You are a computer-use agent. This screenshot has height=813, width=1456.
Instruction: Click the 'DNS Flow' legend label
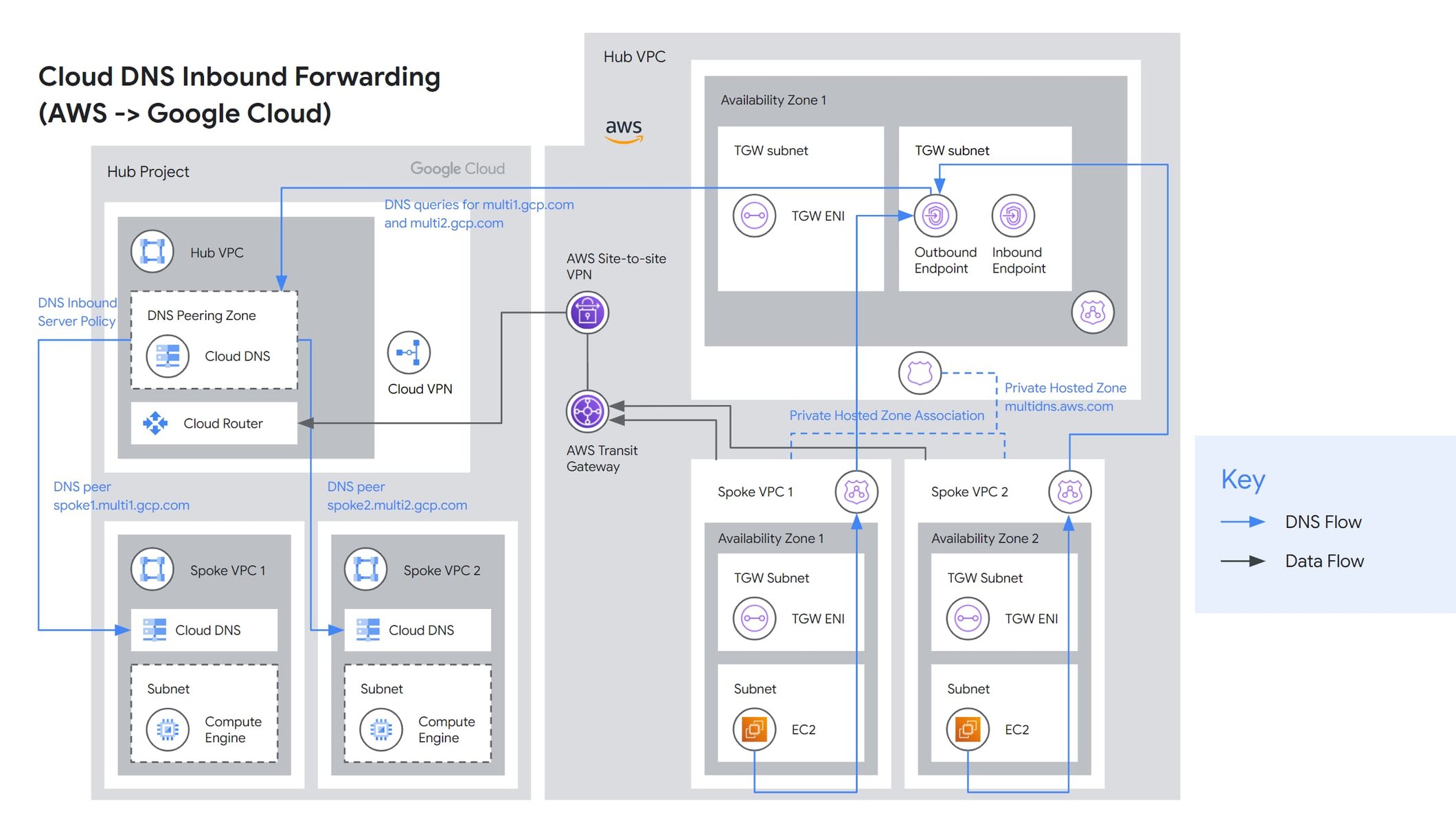point(1323,522)
